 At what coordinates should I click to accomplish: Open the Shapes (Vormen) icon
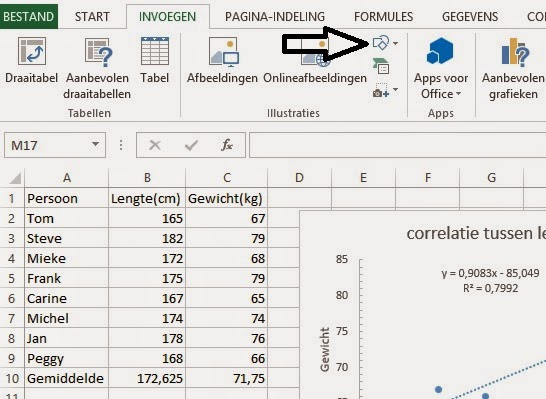(381, 43)
